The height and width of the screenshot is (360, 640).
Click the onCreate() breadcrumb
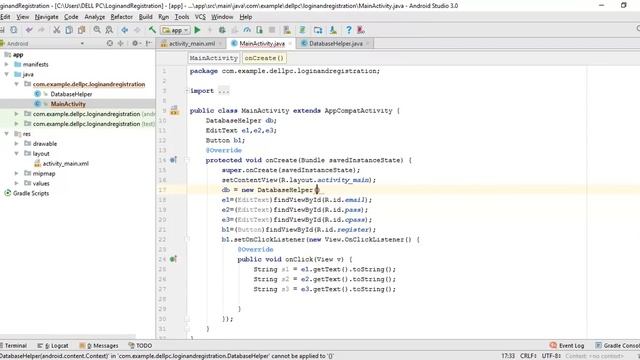pos(264,58)
